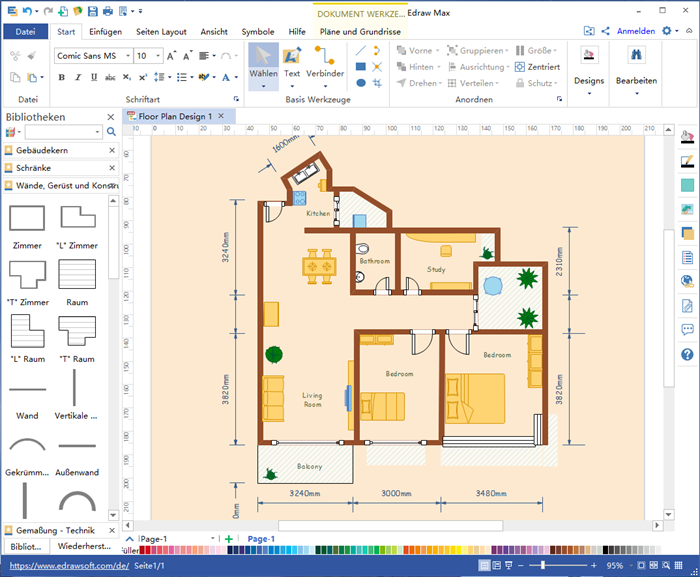Close the Gebäudekern library
Image resolution: width=700 pixels, height=577 pixels.
(x=112, y=150)
